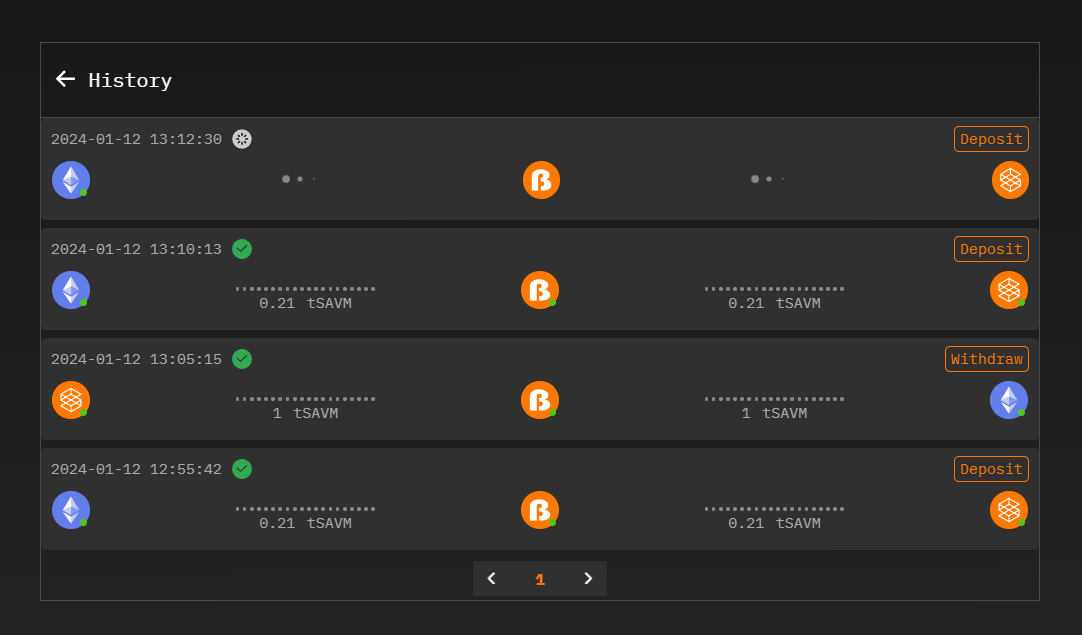The width and height of the screenshot is (1082, 635).
Task: Click the orange cube chain icon at 13:10:13
Action: [1009, 290]
